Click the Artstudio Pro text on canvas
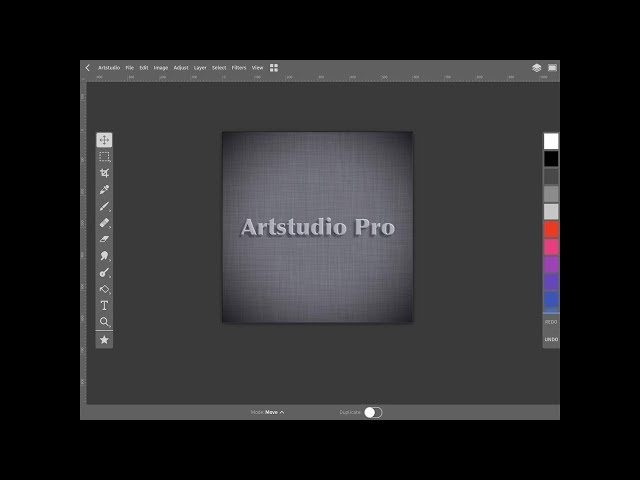The height and width of the screenshot is (480, 640). [318, 227]
